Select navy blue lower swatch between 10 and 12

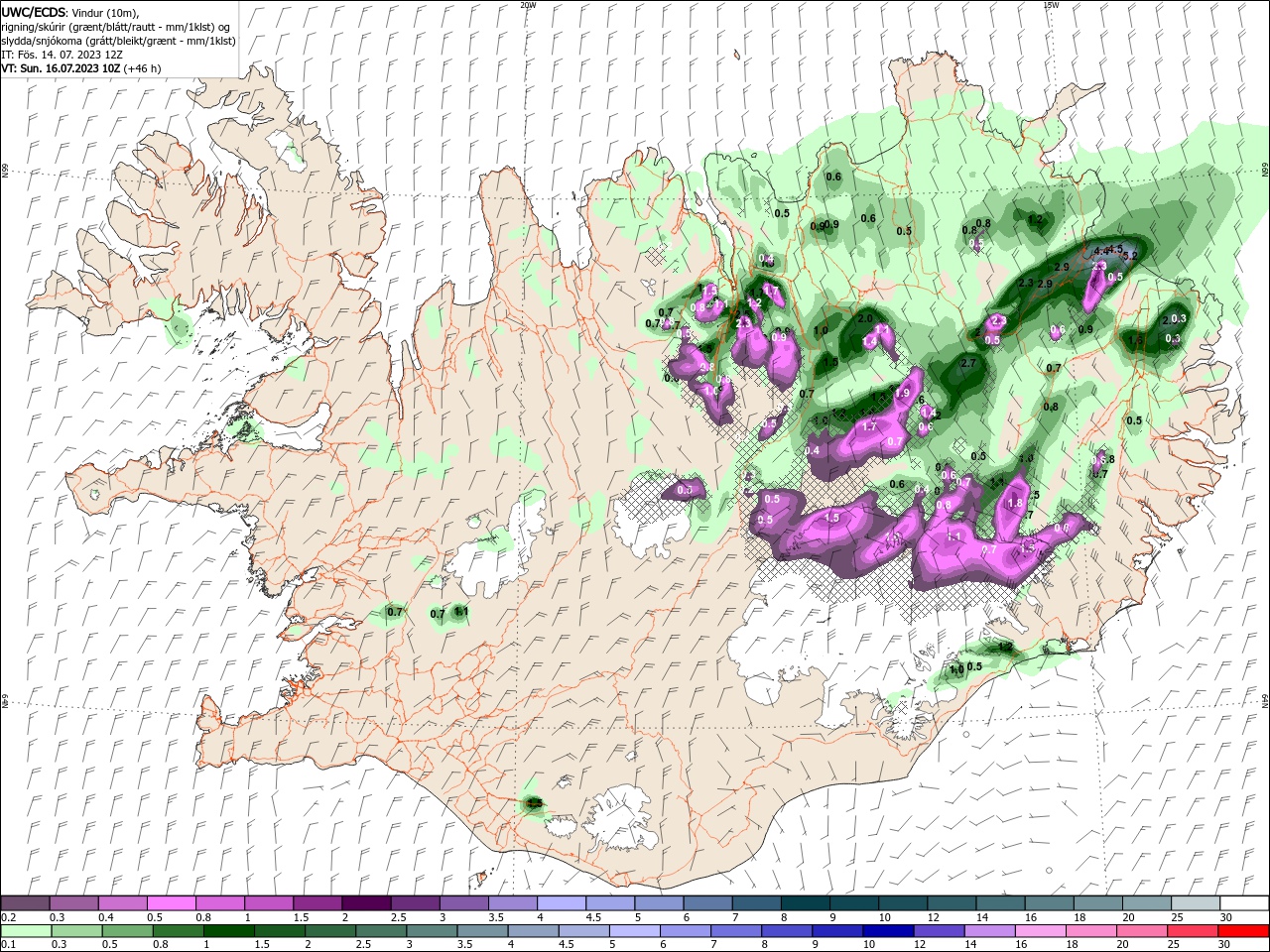pos(888,930)
